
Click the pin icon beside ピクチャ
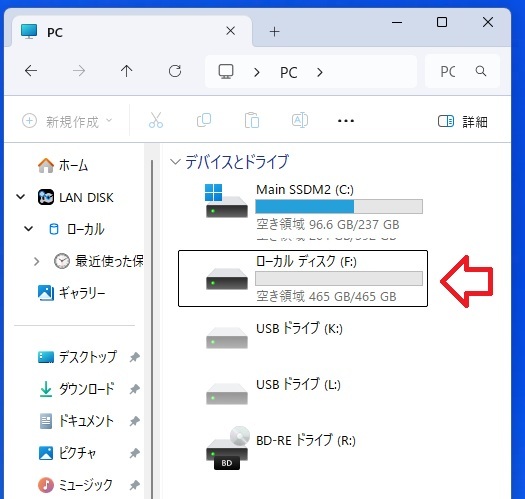(135, 453)
